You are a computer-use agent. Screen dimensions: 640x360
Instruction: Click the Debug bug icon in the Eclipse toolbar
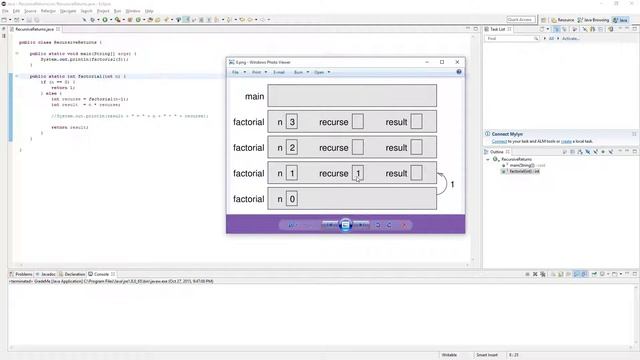[93, 20]
